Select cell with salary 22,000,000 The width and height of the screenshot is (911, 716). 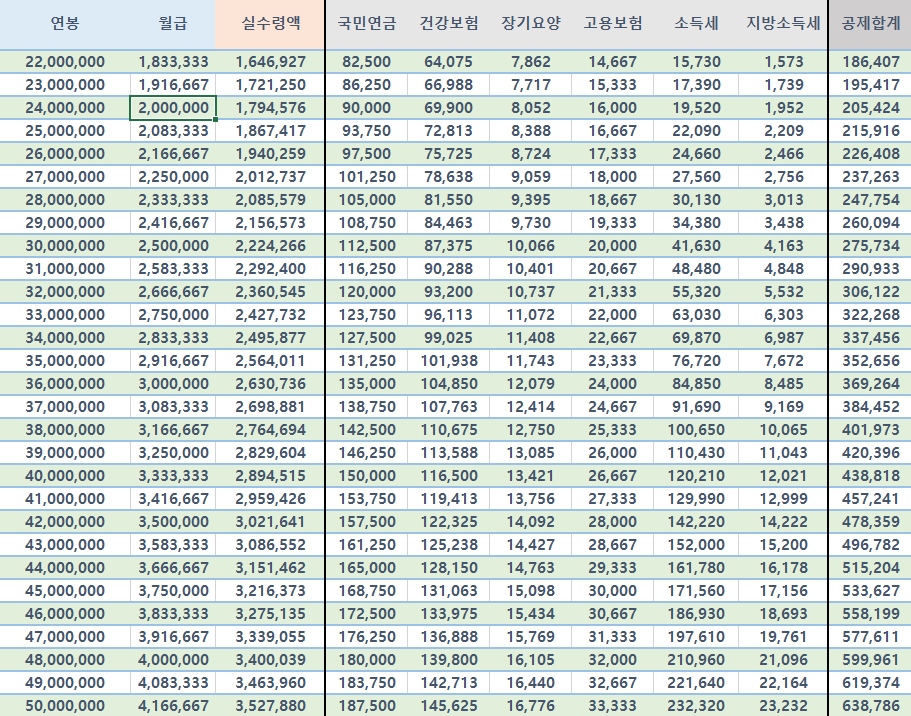point(65,62)
